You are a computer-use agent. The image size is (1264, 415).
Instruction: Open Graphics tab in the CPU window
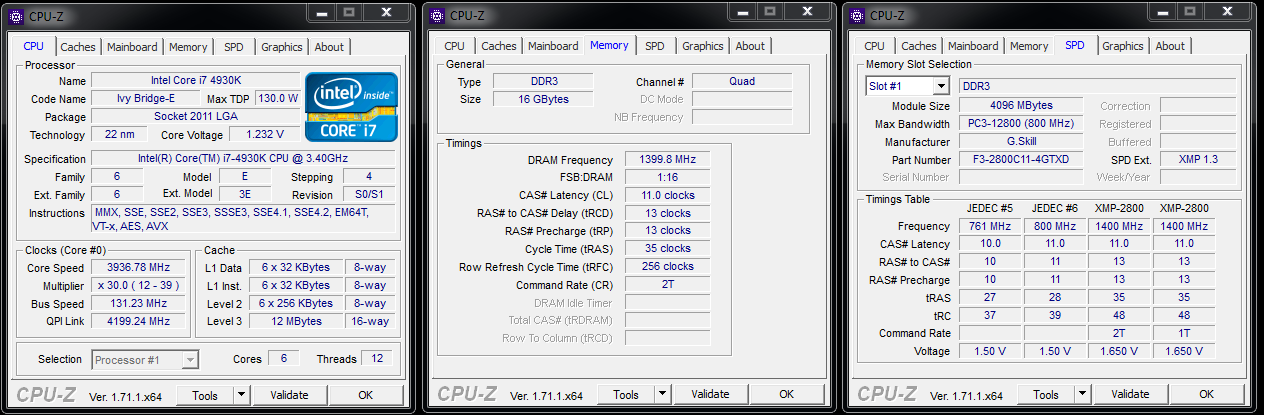pos(282,47)
